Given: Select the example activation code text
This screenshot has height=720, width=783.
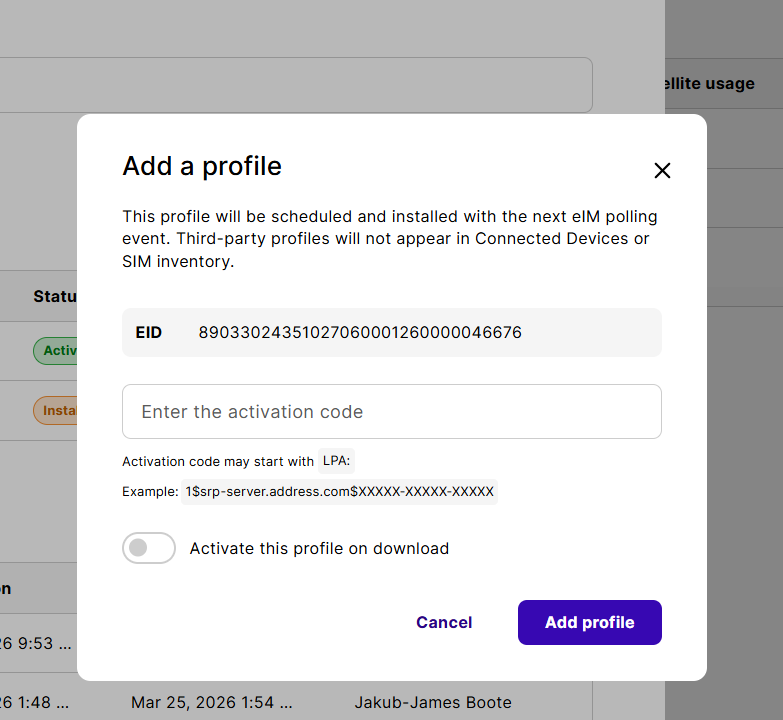Looking at the screenshot, I should (x=340, y=492).
